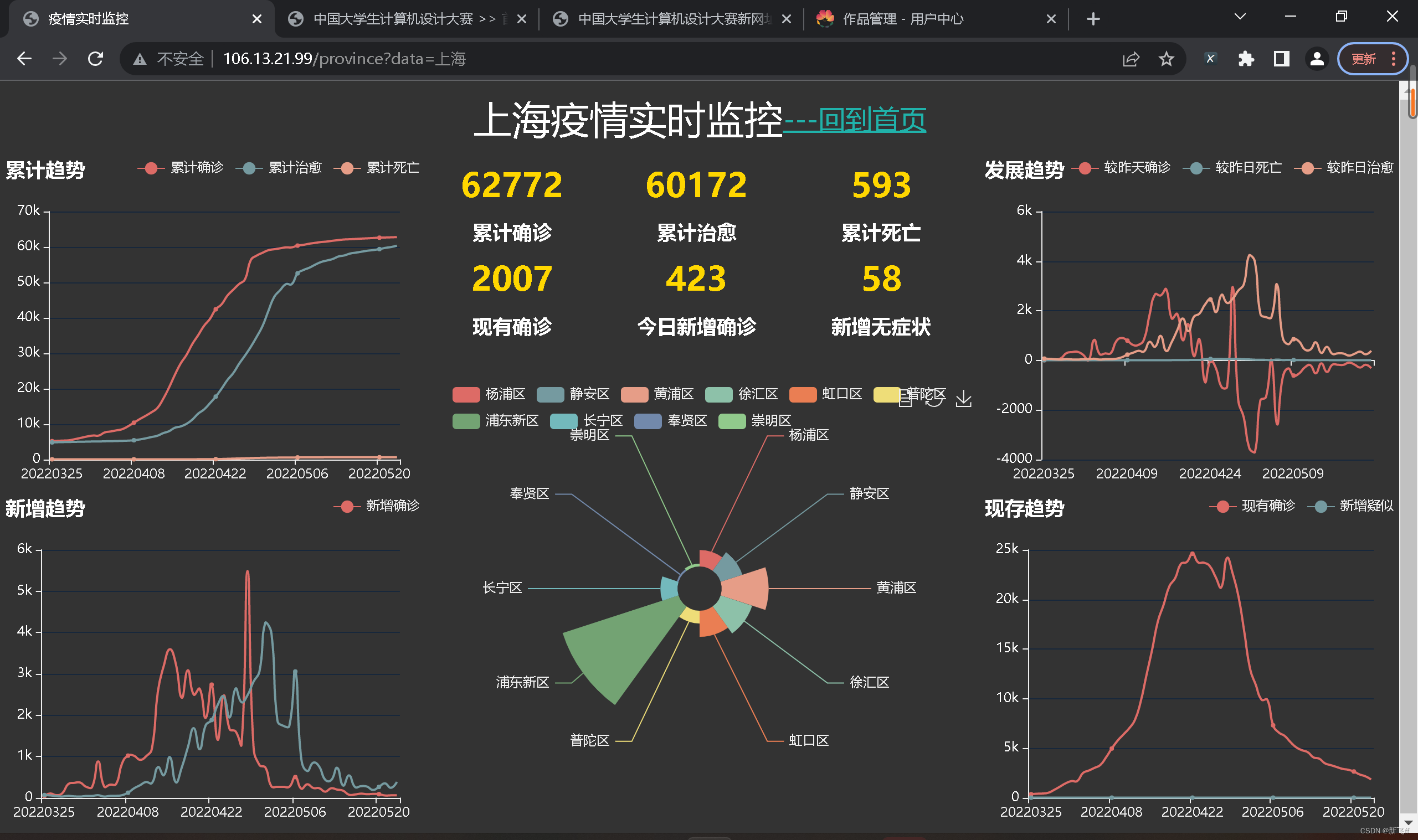This screenshot has height=840, width=1418.
Task: Switch to 作品管理 - 用户中心 tab
Action: (902, 19)
